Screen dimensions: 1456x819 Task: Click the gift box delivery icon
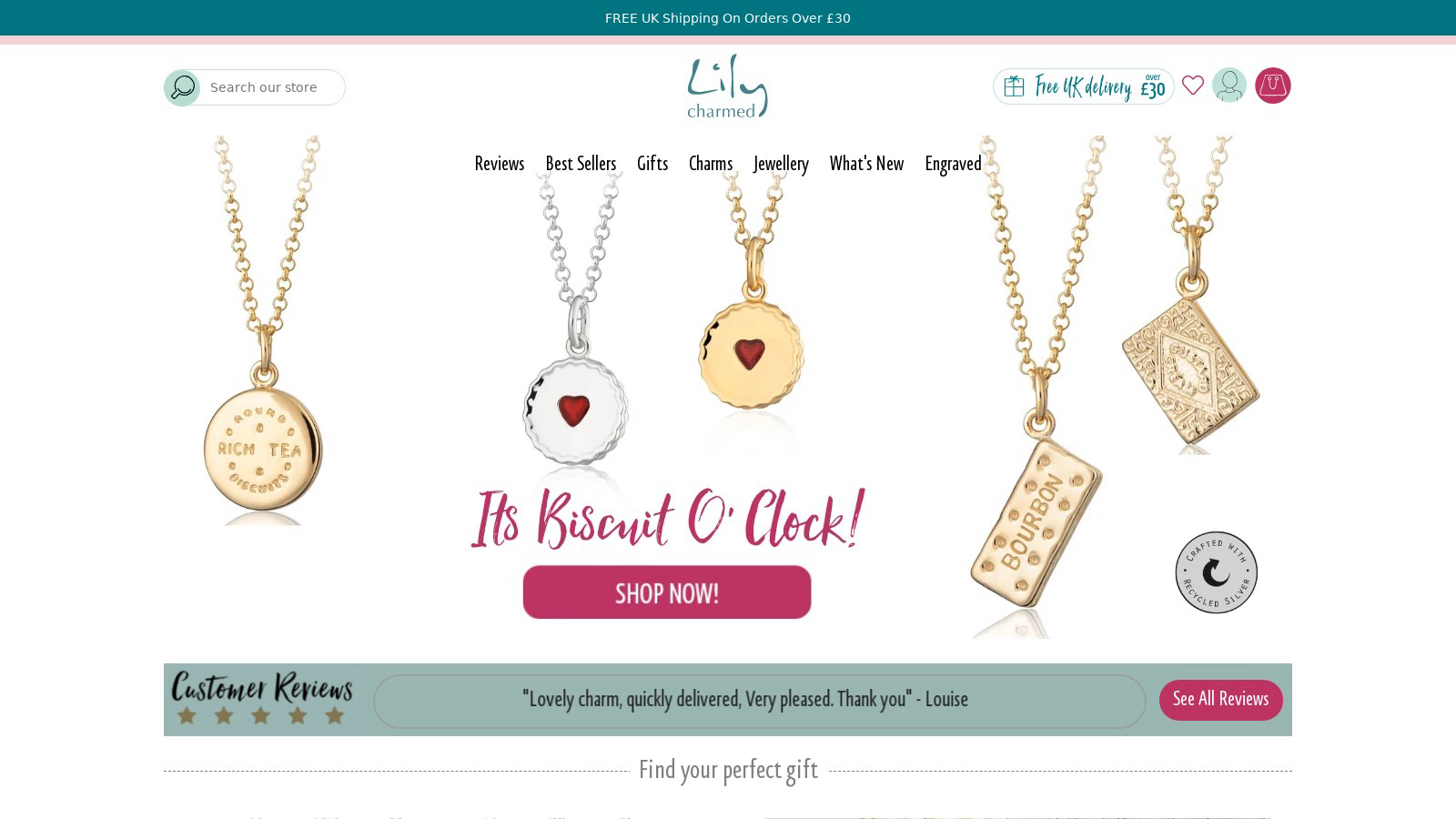pyautogui.click(x=1014, y=86)
